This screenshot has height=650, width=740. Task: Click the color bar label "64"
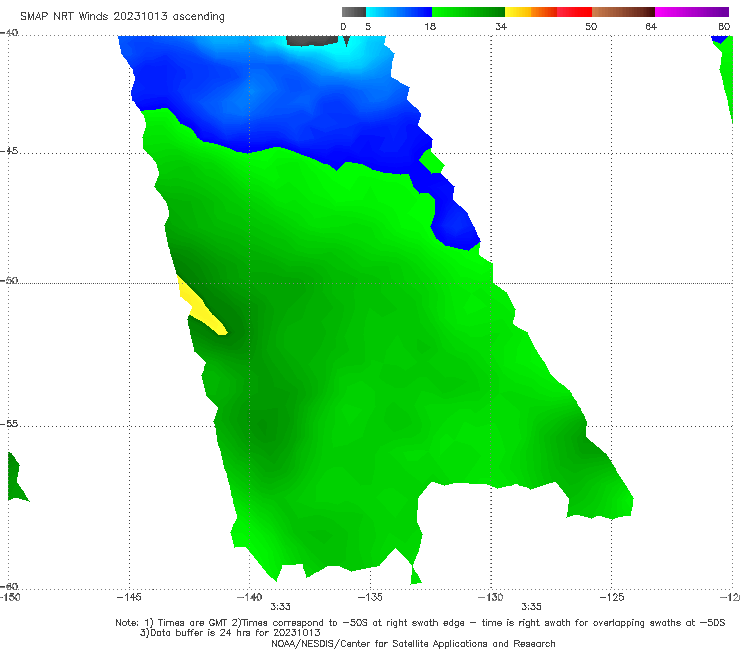[x=651, y=26]
